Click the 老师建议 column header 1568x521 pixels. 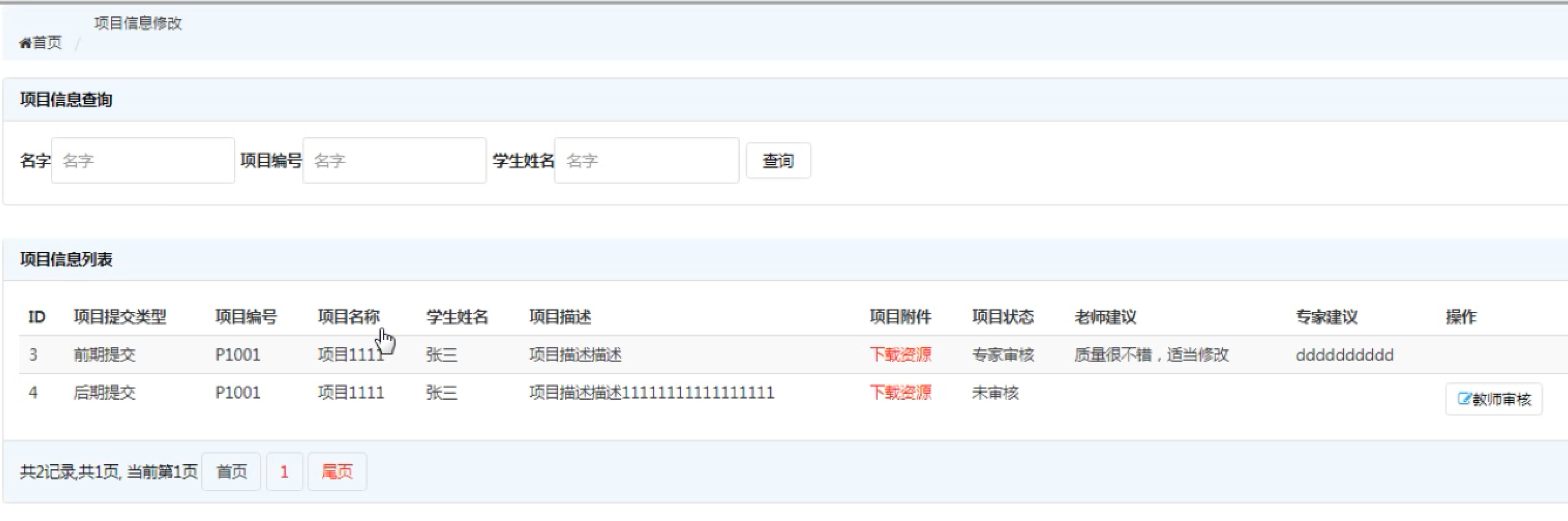coord(1105,316)
